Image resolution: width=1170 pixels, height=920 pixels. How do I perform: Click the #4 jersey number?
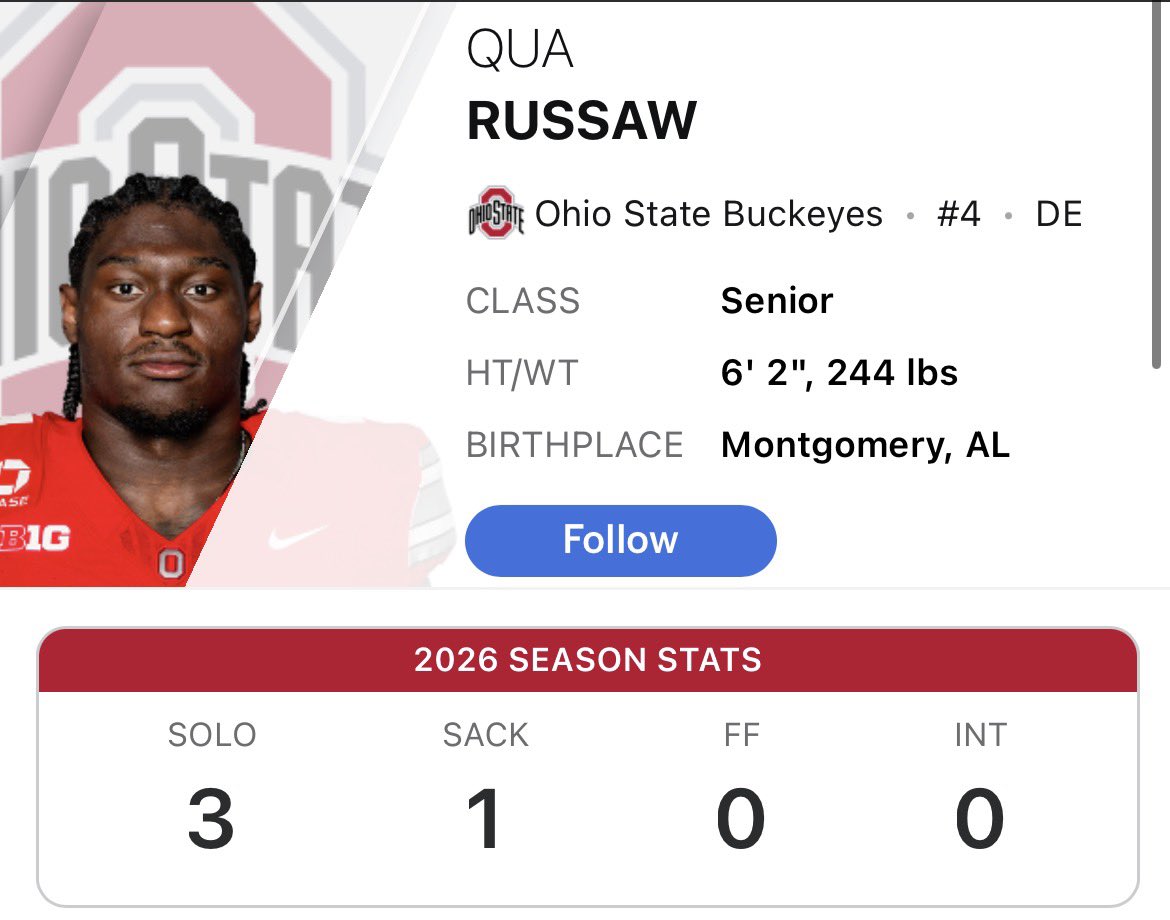click(x=958, y=214)
